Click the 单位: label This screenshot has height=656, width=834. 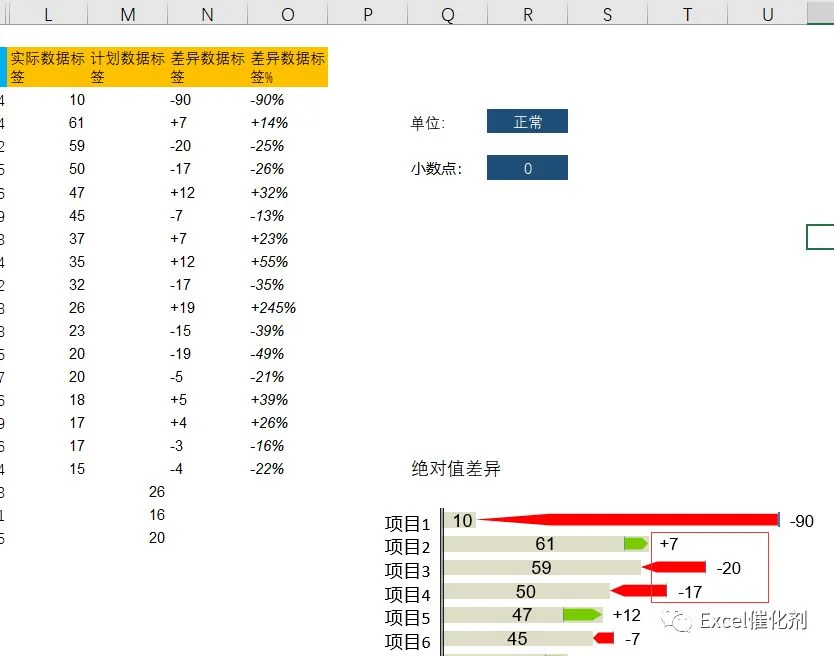click(428, 123)
